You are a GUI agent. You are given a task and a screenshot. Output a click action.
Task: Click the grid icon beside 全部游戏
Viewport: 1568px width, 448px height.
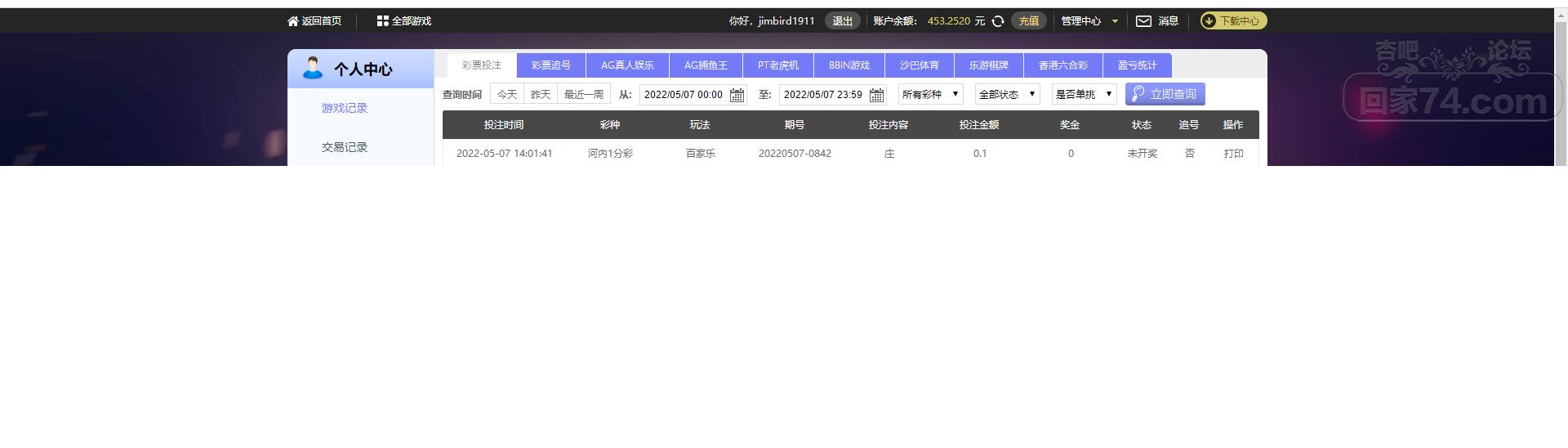(382, 21)
